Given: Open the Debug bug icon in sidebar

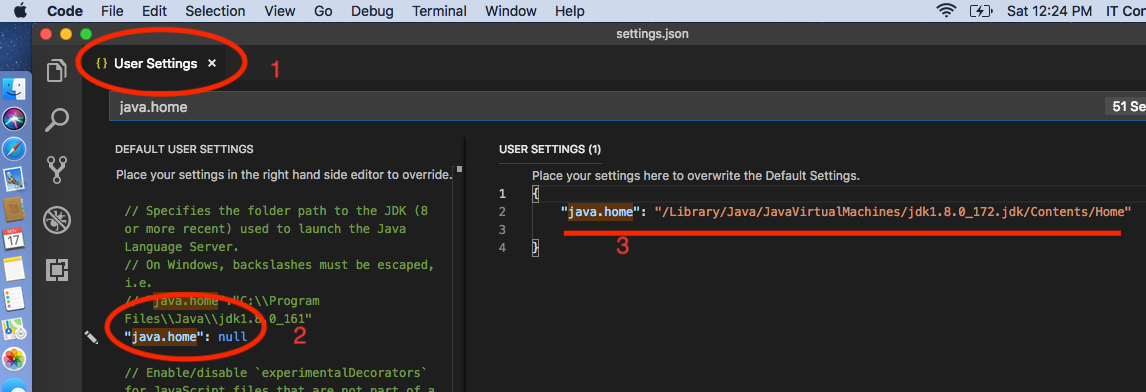Looking at the screenshot, I should point(57,219).
